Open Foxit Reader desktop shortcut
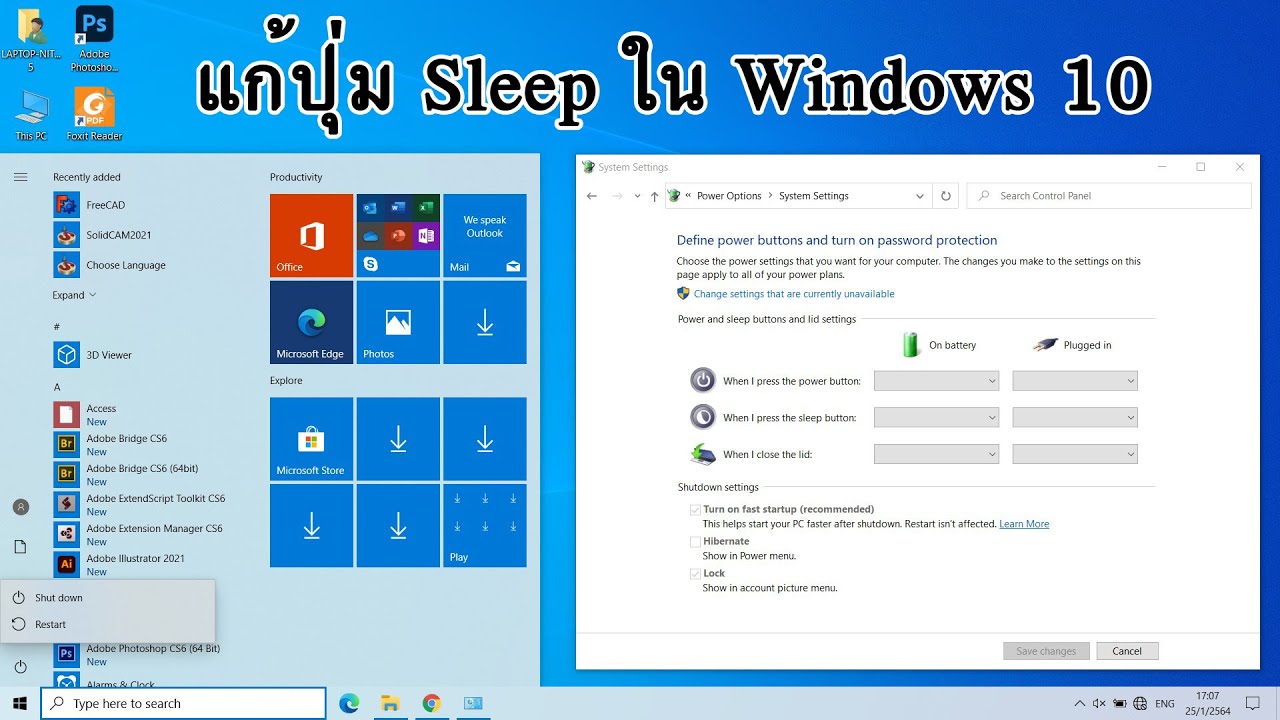 pos(94,115)
